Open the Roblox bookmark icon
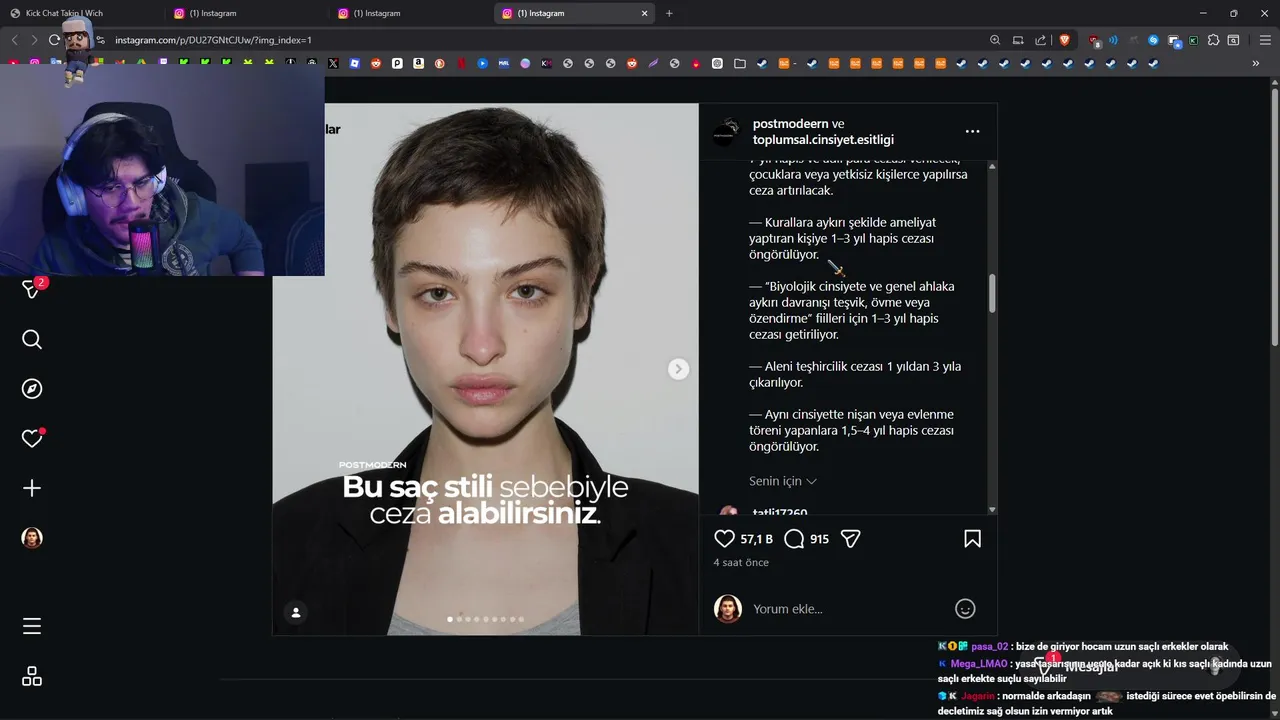Viewport: 1280px width, 720px height. point(355,63)
